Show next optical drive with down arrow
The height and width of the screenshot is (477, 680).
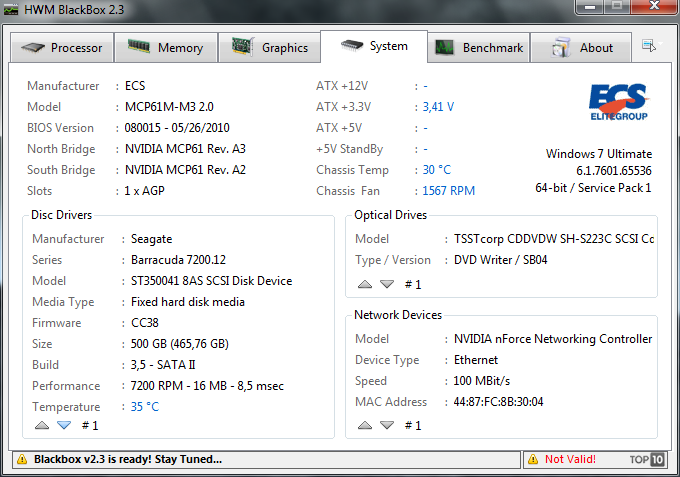point(387,284)
